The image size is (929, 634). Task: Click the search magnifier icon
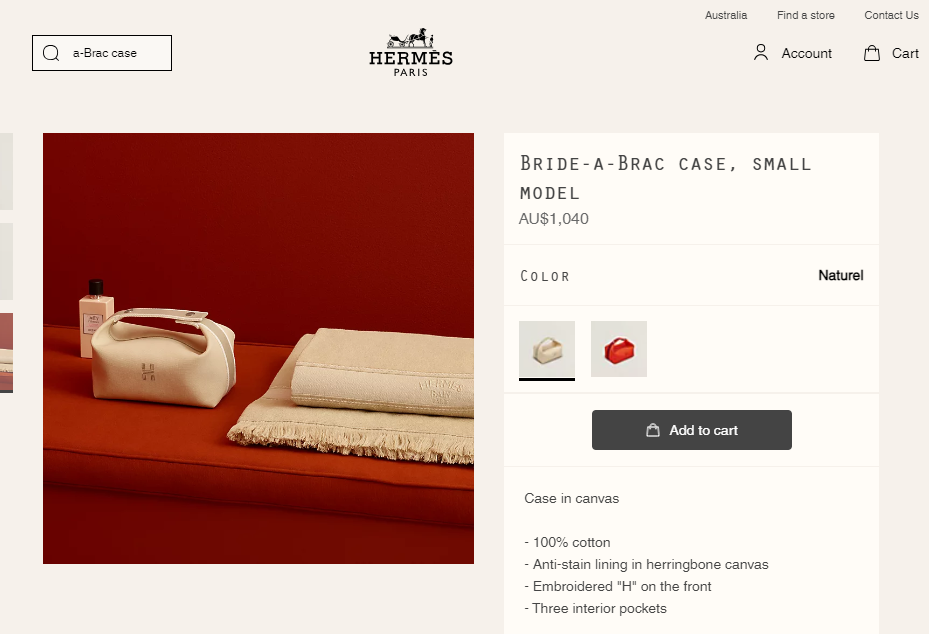pyautogui.click(x=51, y=53)
